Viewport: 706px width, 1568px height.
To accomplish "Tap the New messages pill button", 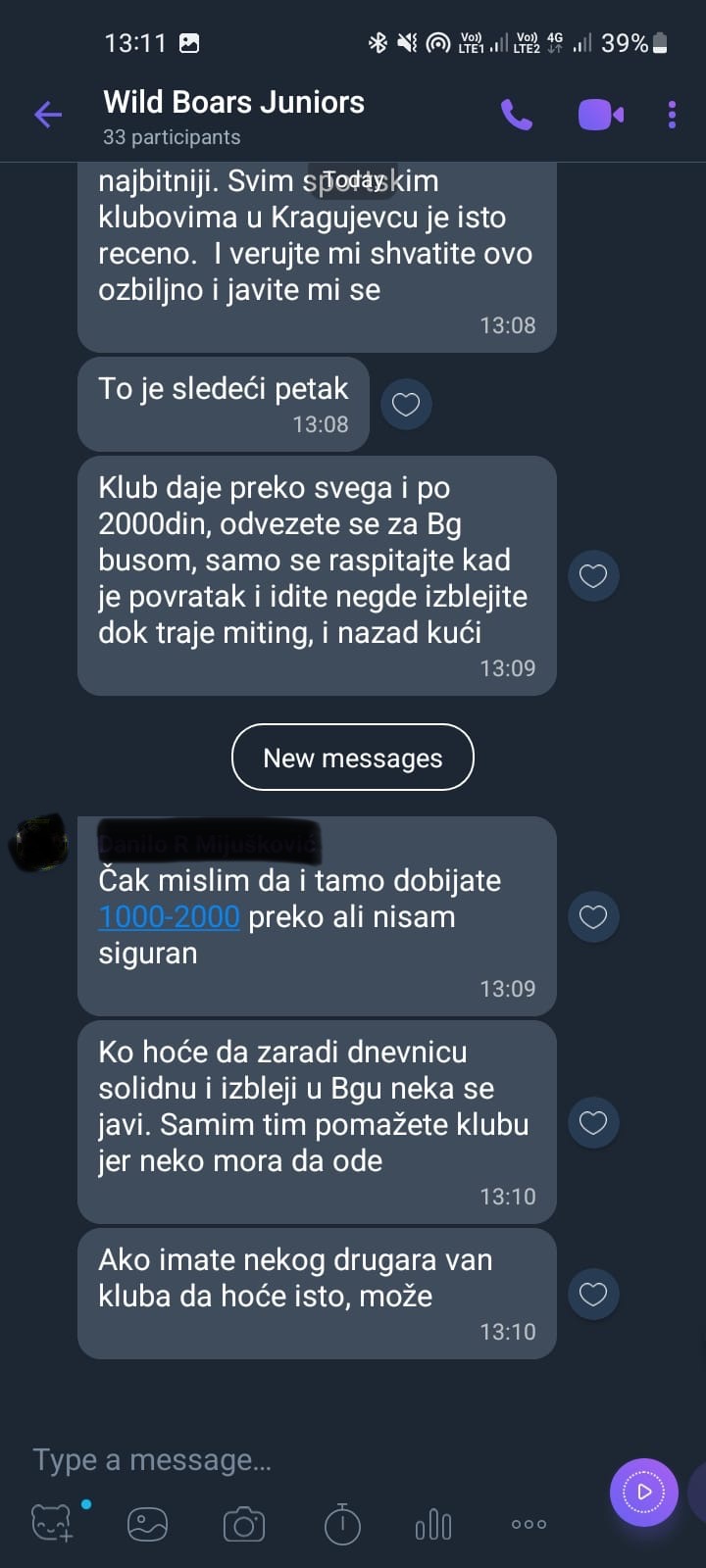I will [x=353, y=758].
